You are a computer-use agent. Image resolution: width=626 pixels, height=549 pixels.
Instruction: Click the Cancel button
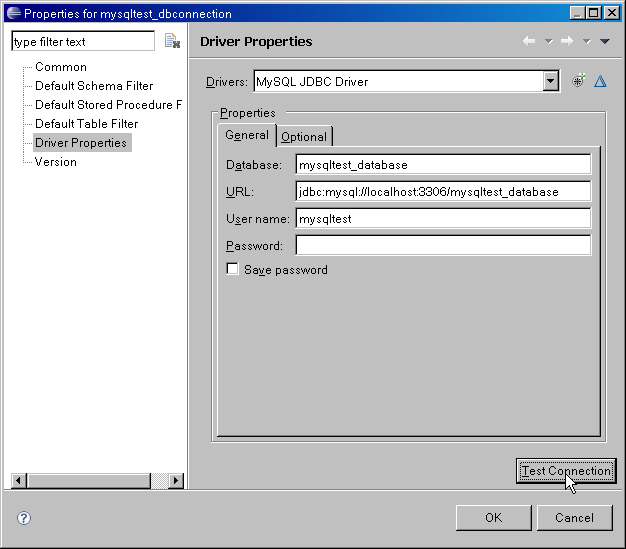[x=574, y=517]
